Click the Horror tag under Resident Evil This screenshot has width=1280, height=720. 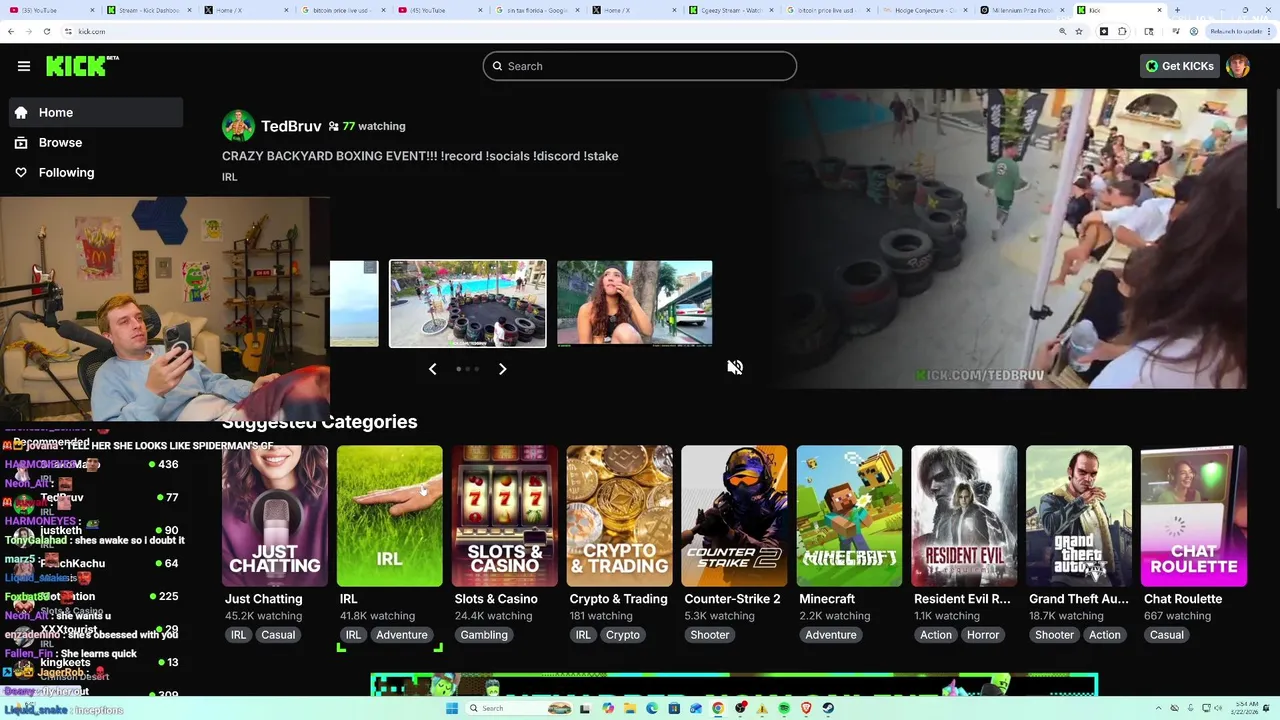[x=983, y=635]
